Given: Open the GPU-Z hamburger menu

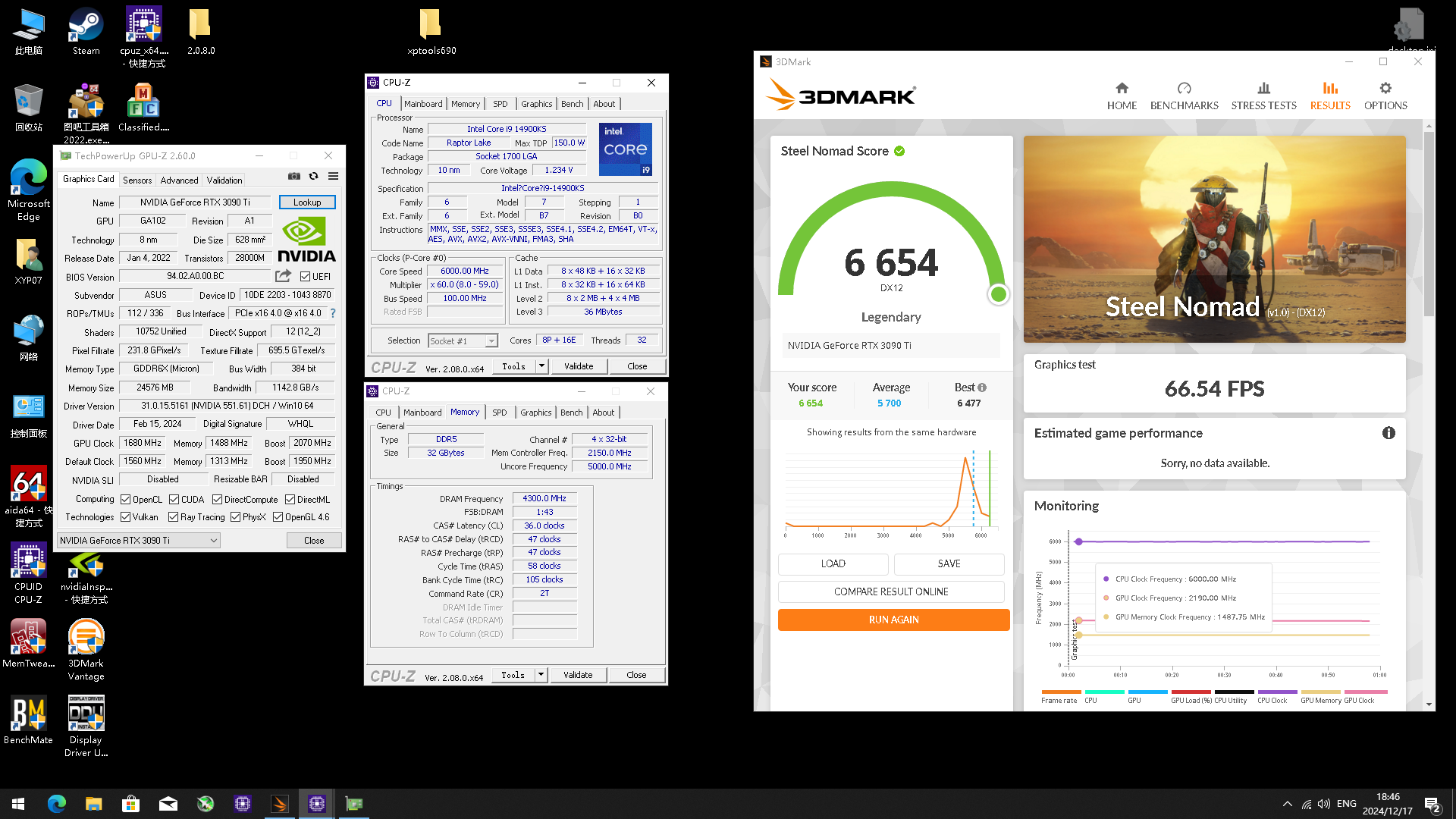Looking at the screenshot, I should pyautogui.click(x=333, y=176).
